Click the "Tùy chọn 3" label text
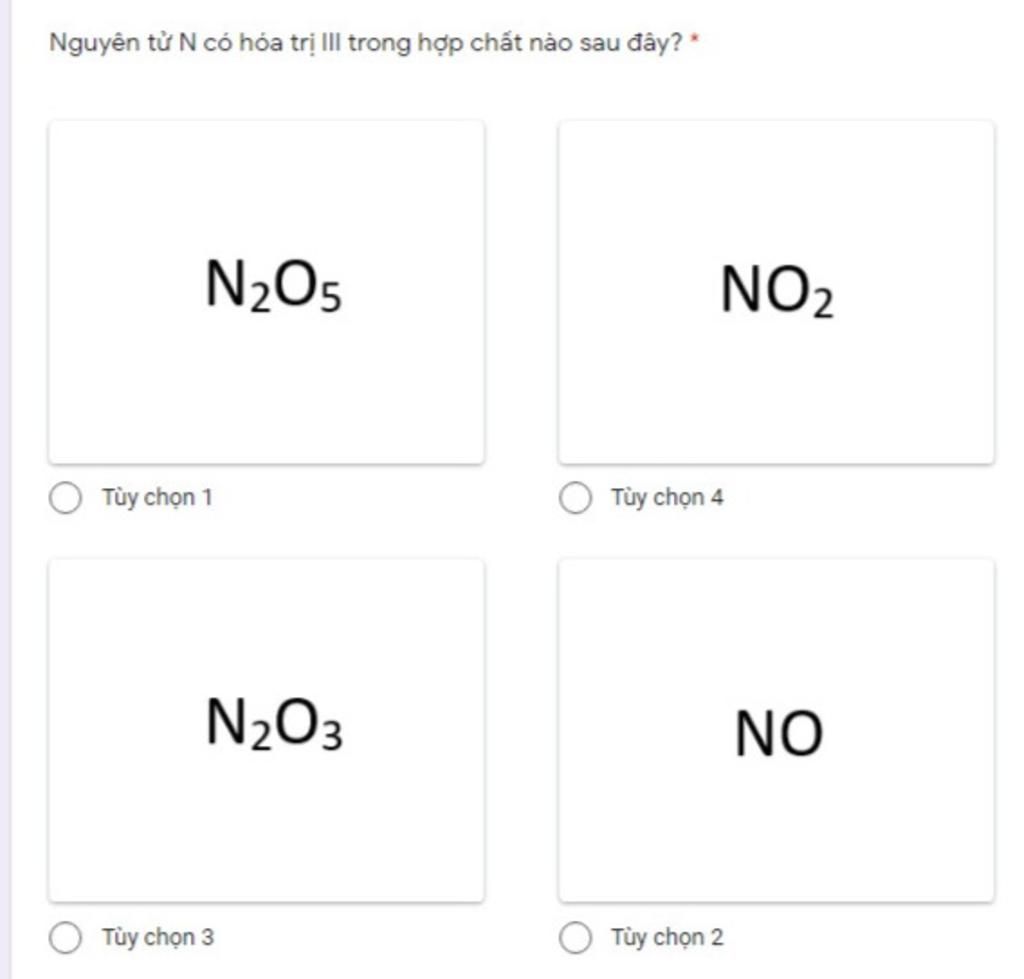 click(157, 937)
